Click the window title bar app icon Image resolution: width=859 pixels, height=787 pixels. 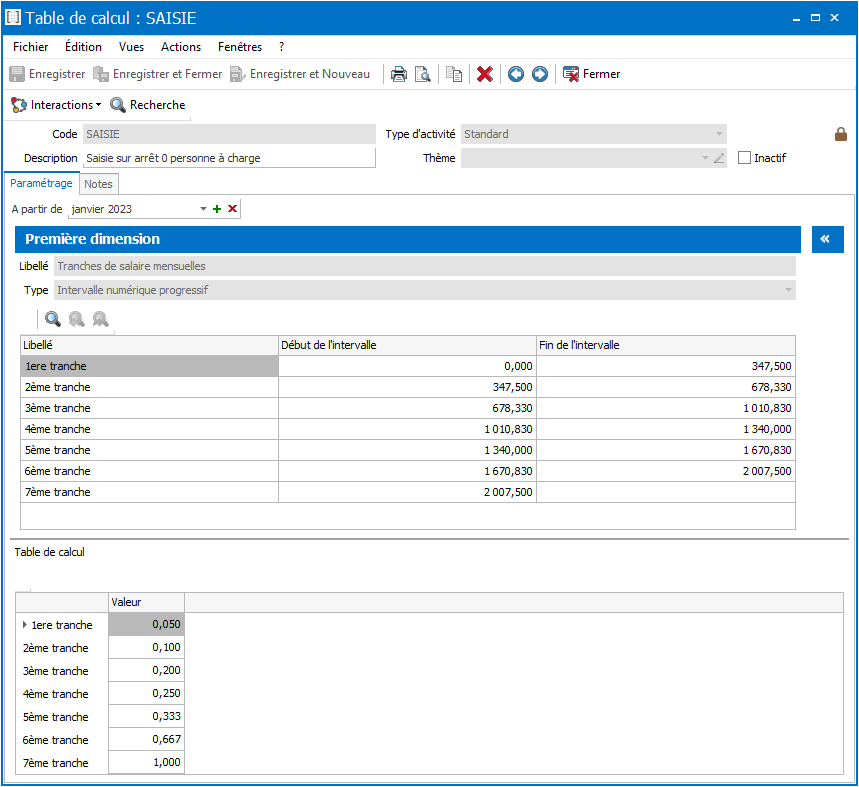pos(13,18)
